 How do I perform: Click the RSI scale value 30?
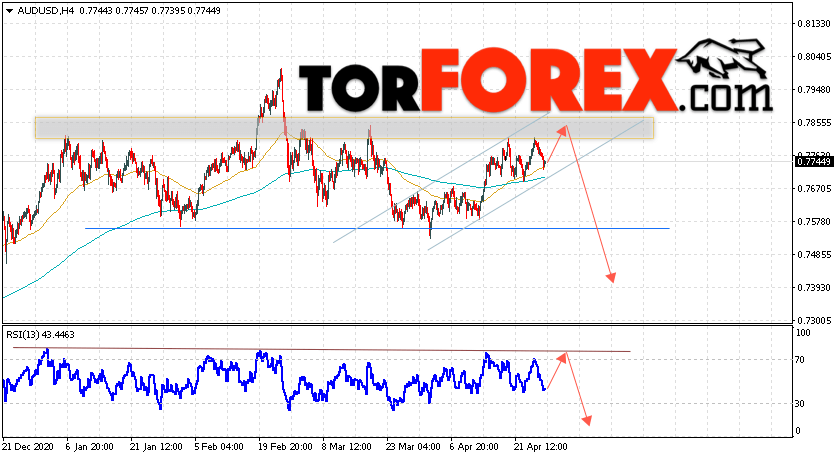click(x=800, y=404)
